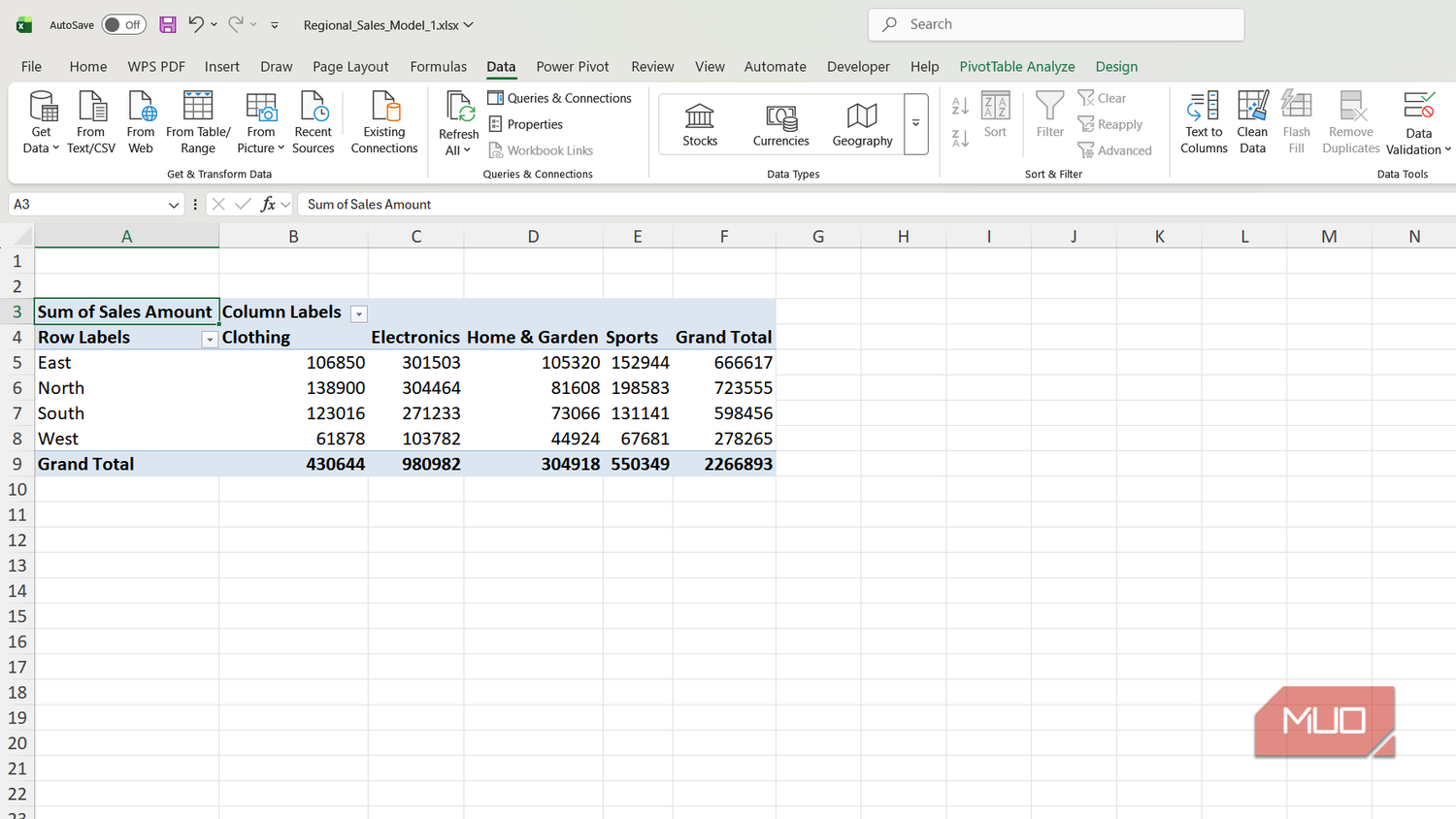Click in the Search box
The width and height of the screenshot is (1456, 819).
point(1056,24)
